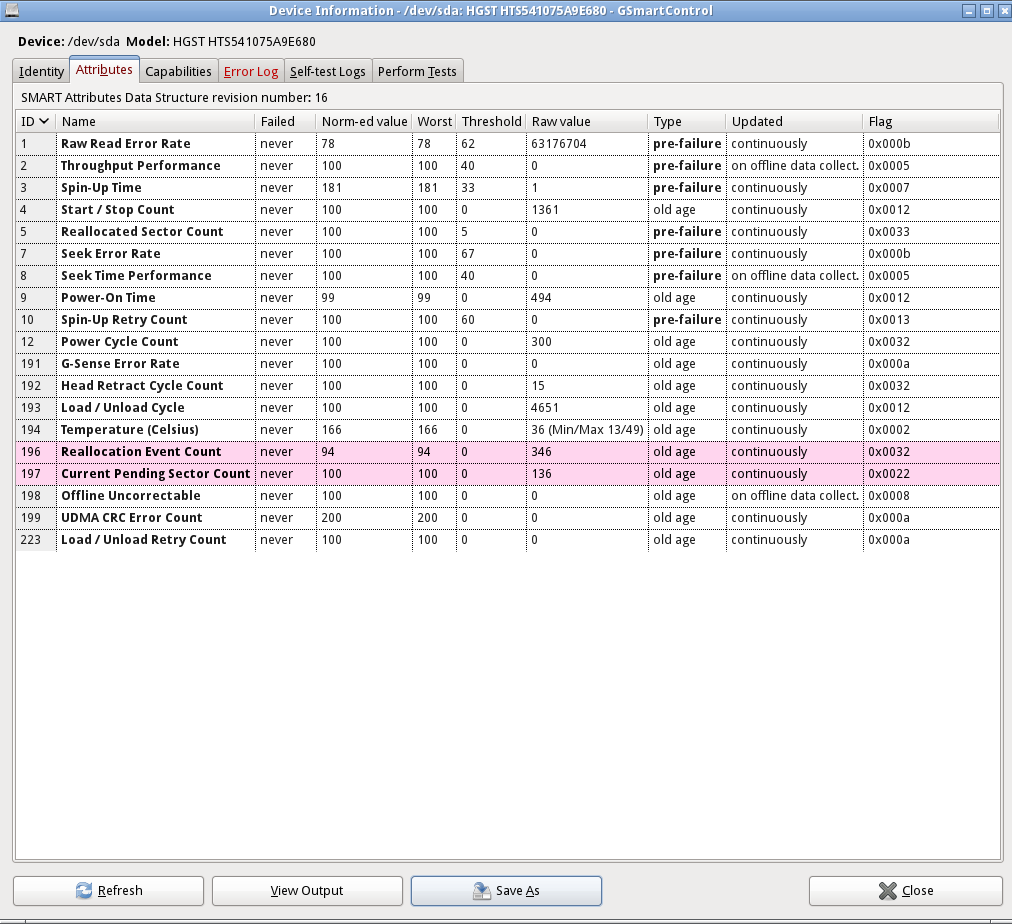
Task: Select the Spin-Up Retry Count row
Action: point(507,319)
